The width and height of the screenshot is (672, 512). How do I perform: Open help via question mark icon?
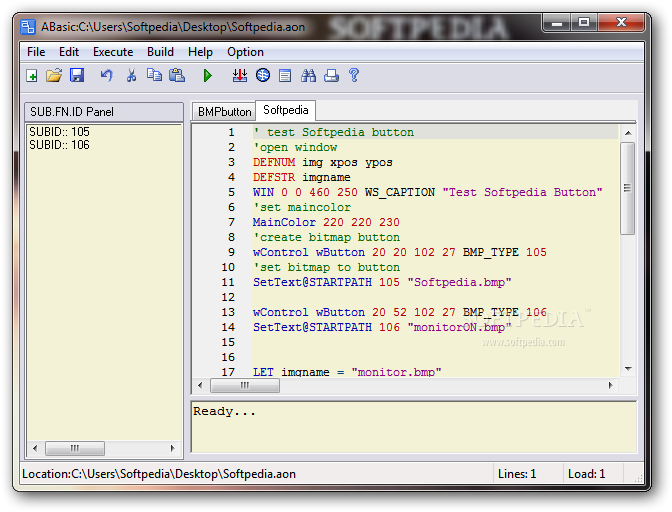[x=353, y=75]
